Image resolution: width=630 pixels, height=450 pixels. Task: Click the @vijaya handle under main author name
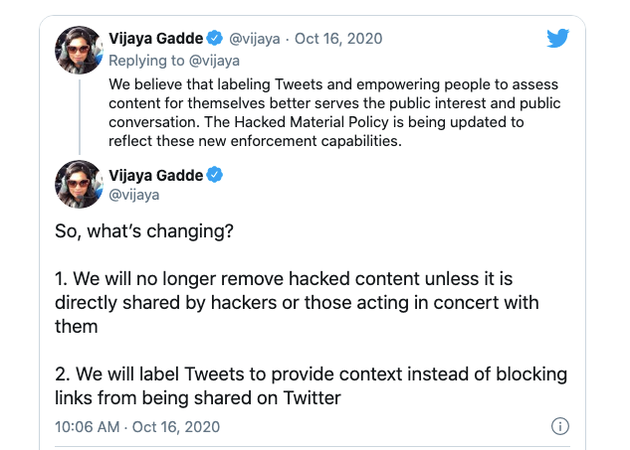point(135,195)
